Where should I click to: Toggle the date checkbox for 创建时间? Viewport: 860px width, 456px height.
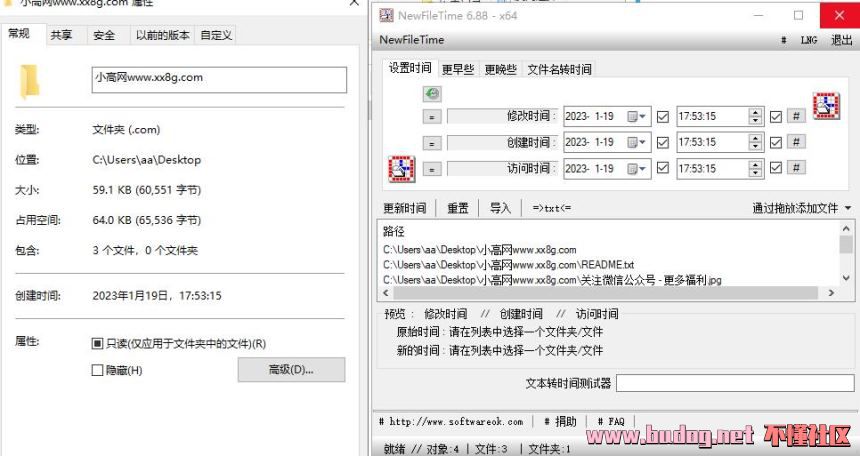click(x=663, y=142)
